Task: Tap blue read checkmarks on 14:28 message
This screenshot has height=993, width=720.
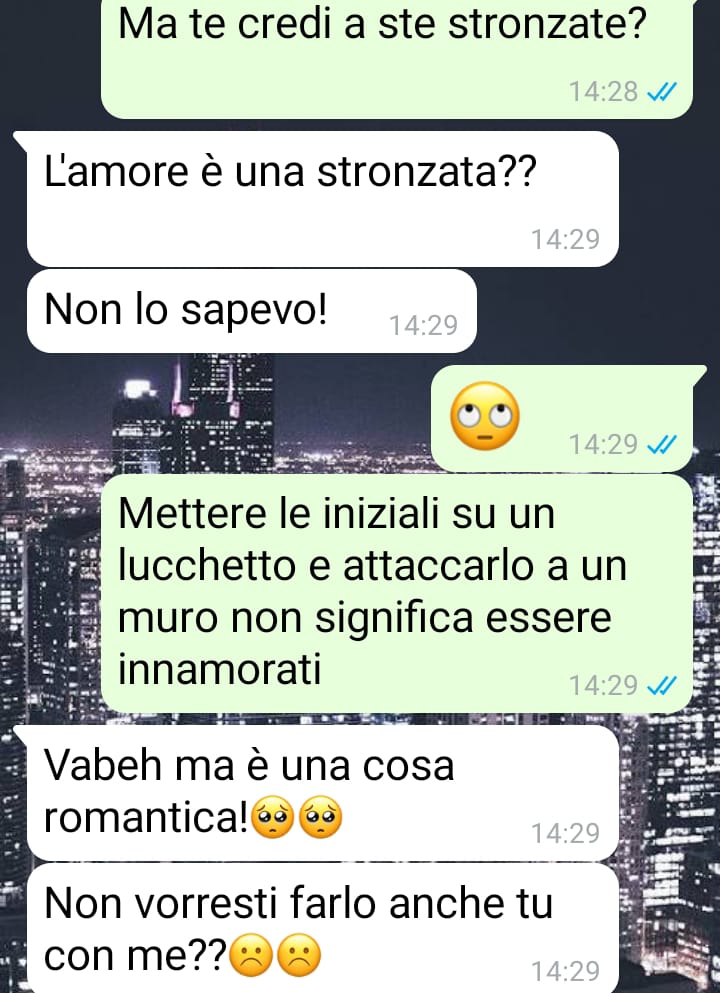Action: [x=662, y=92]
